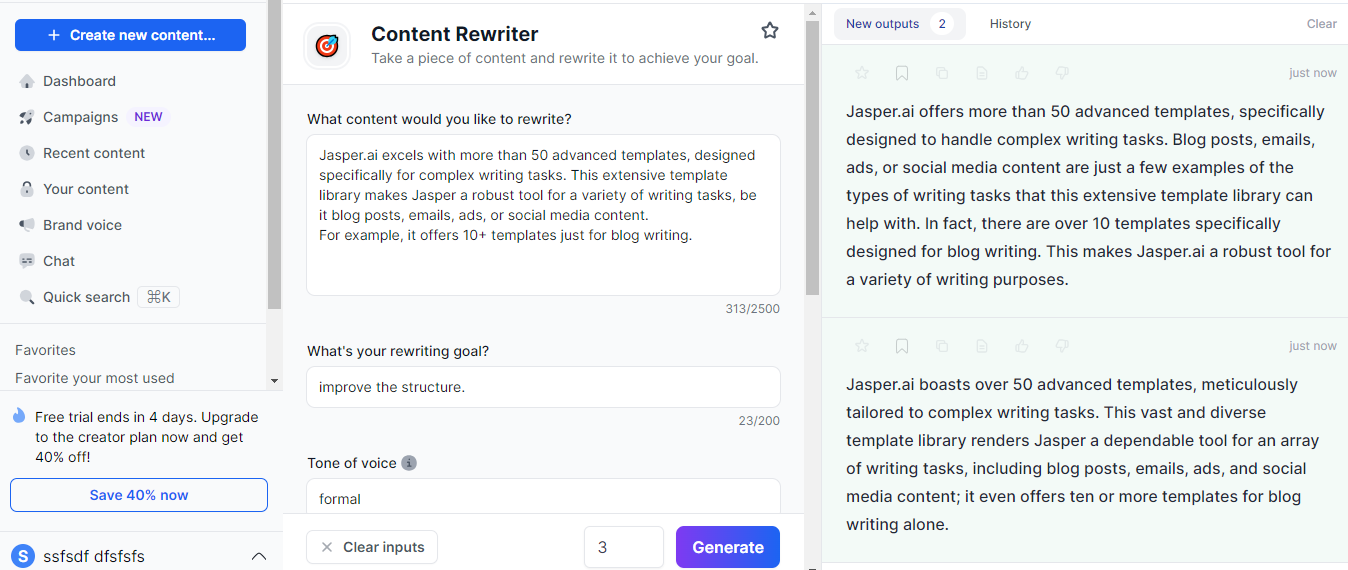Click the rewriting goal input field
This screenshot has height=570, width=1348.
[x=543, y=387]
